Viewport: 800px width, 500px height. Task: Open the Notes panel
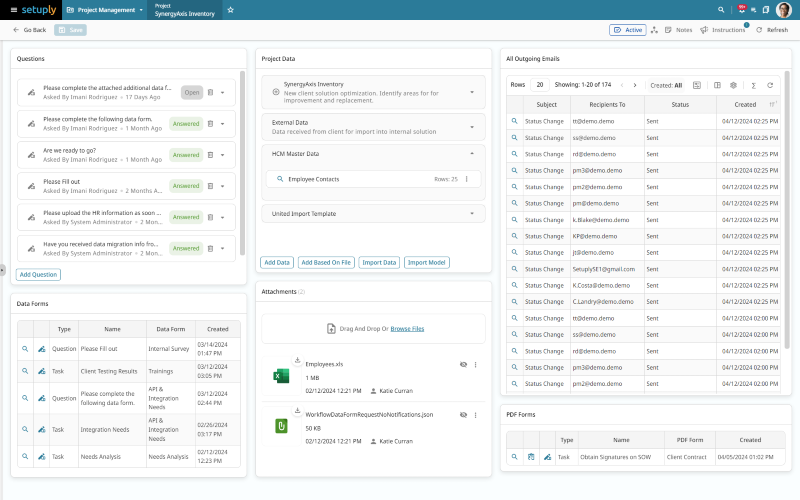point(679,30)
